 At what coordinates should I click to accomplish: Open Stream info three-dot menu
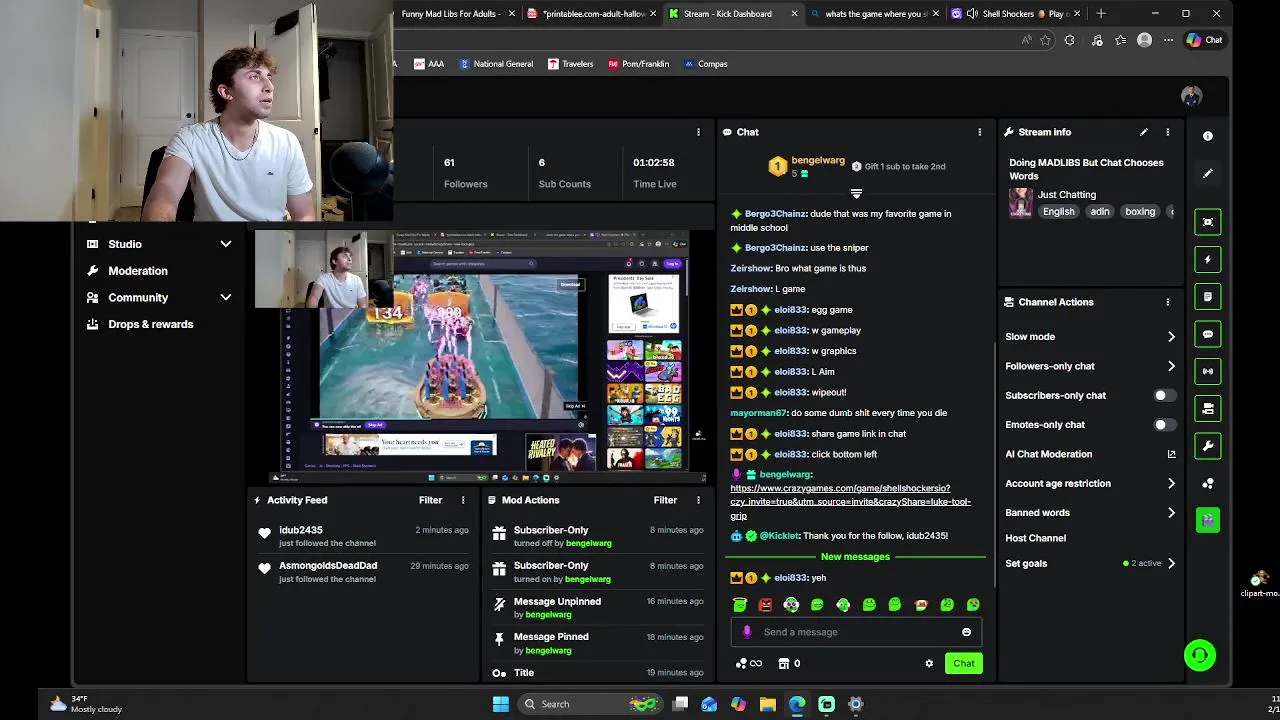1167,132
